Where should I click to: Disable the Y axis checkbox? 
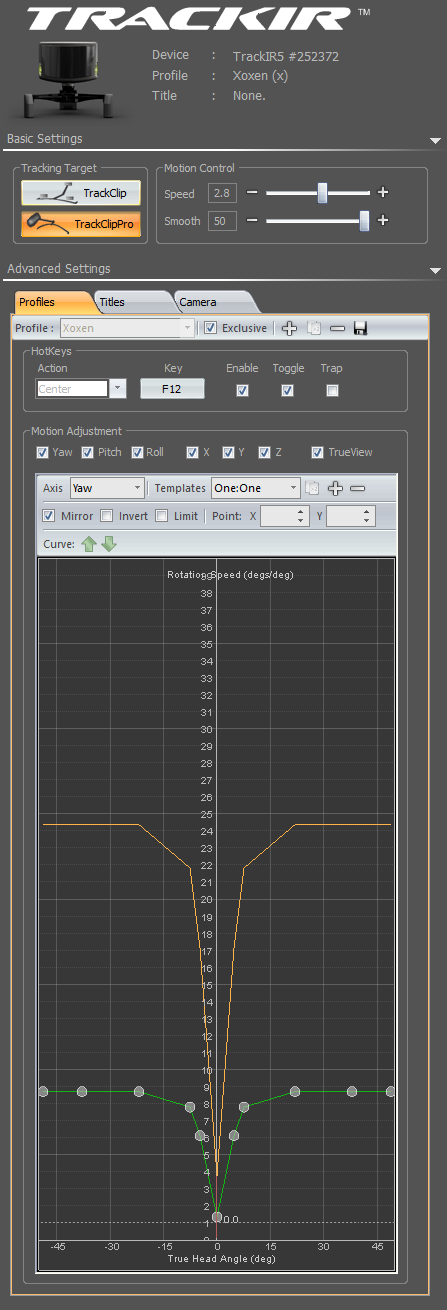coord(228,452)
